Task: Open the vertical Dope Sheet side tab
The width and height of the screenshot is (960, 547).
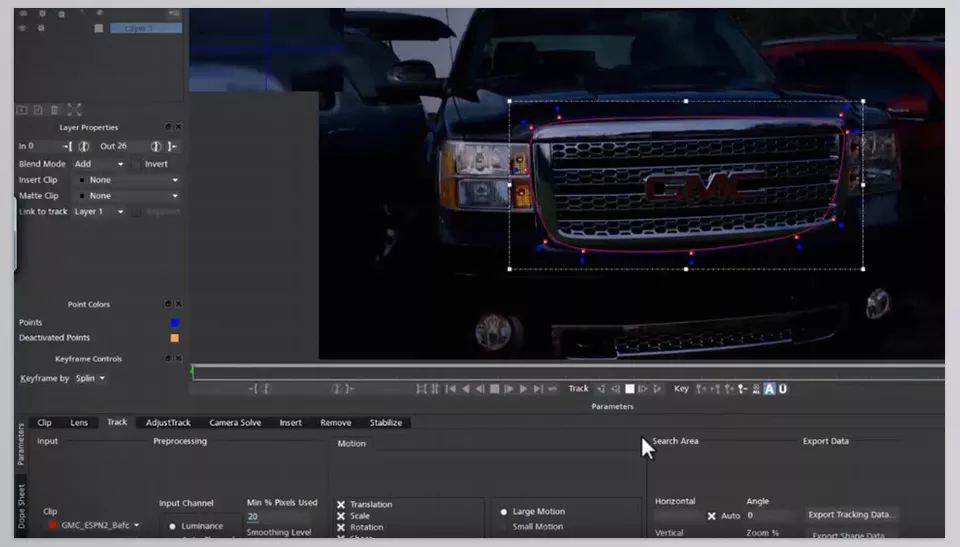Action: [x=21, y=507]
